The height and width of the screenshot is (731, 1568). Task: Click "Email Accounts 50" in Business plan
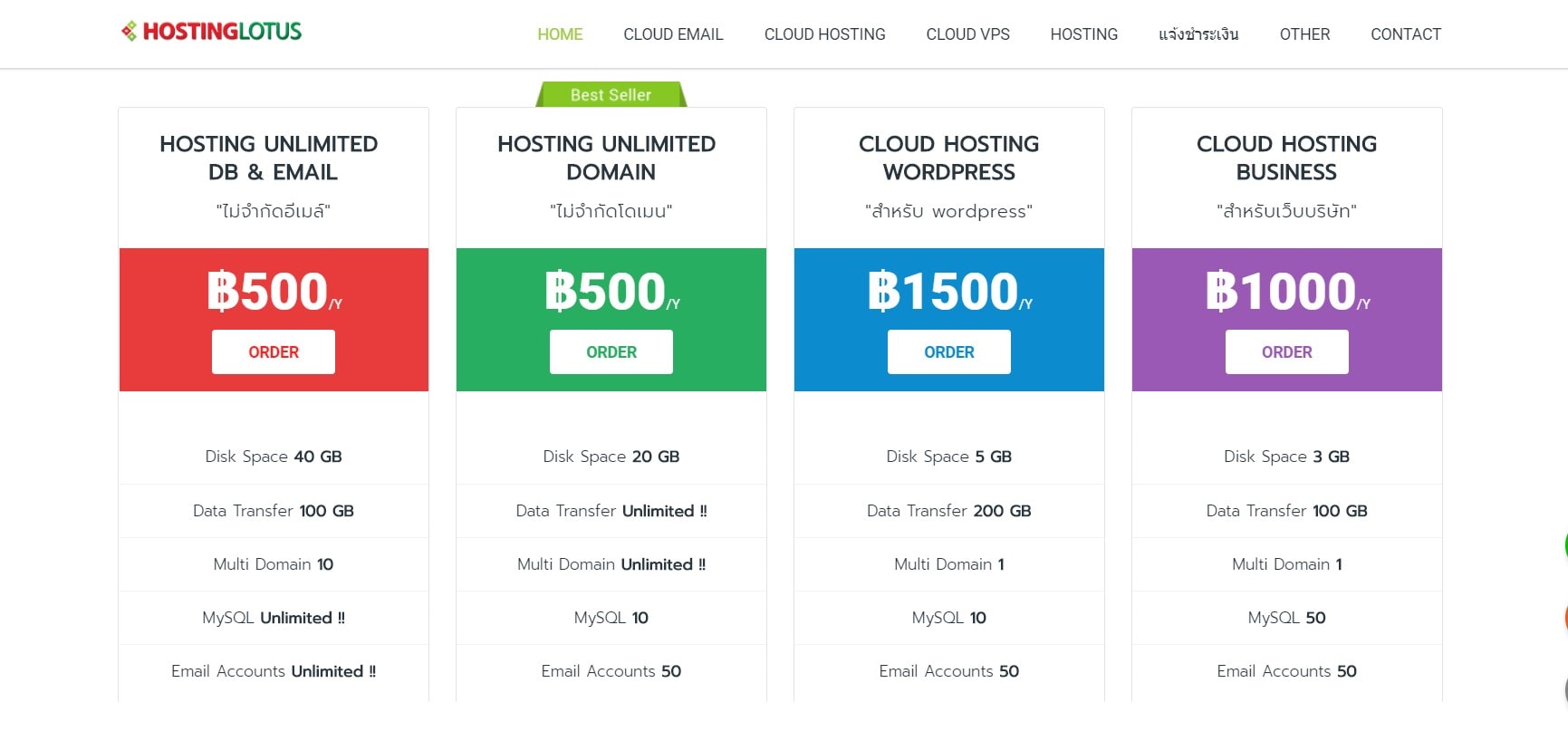(x=1287, y=671)
